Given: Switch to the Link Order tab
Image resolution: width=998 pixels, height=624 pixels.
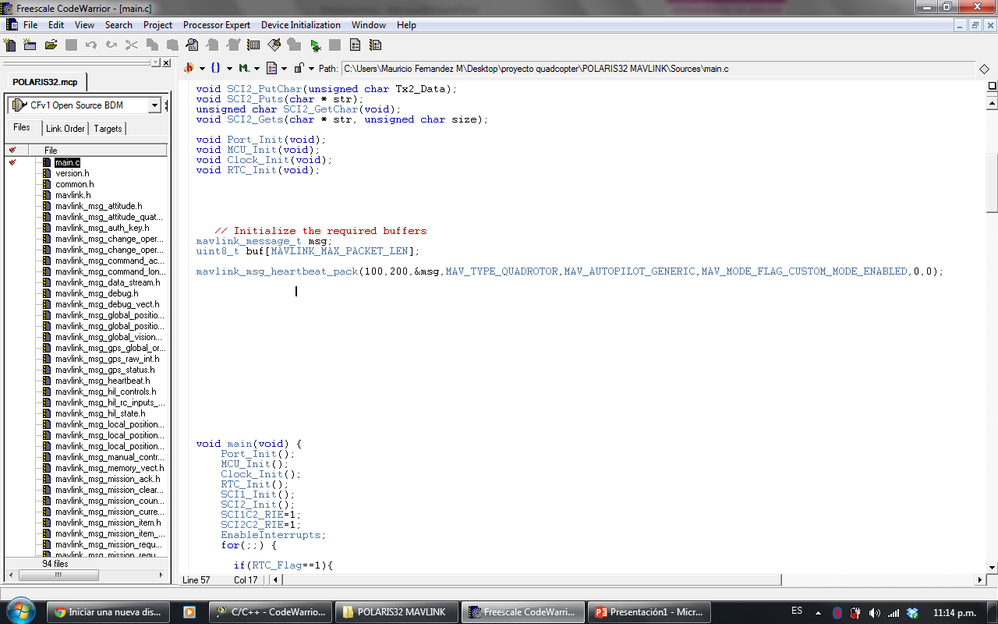Looking at the screenshot, I should click(x=65, y=128).
